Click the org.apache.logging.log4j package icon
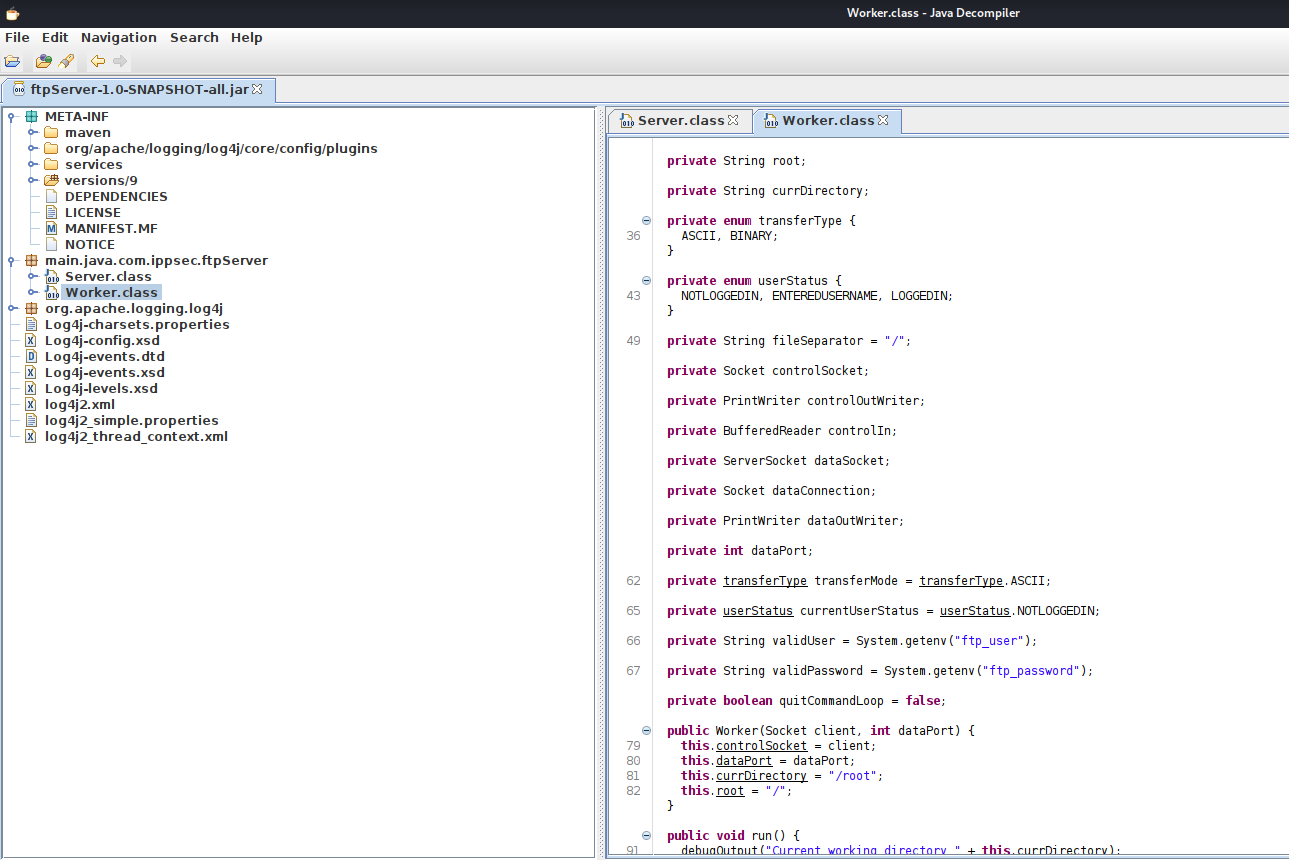This screenshot has height=860, width=1289. [31, 308]
